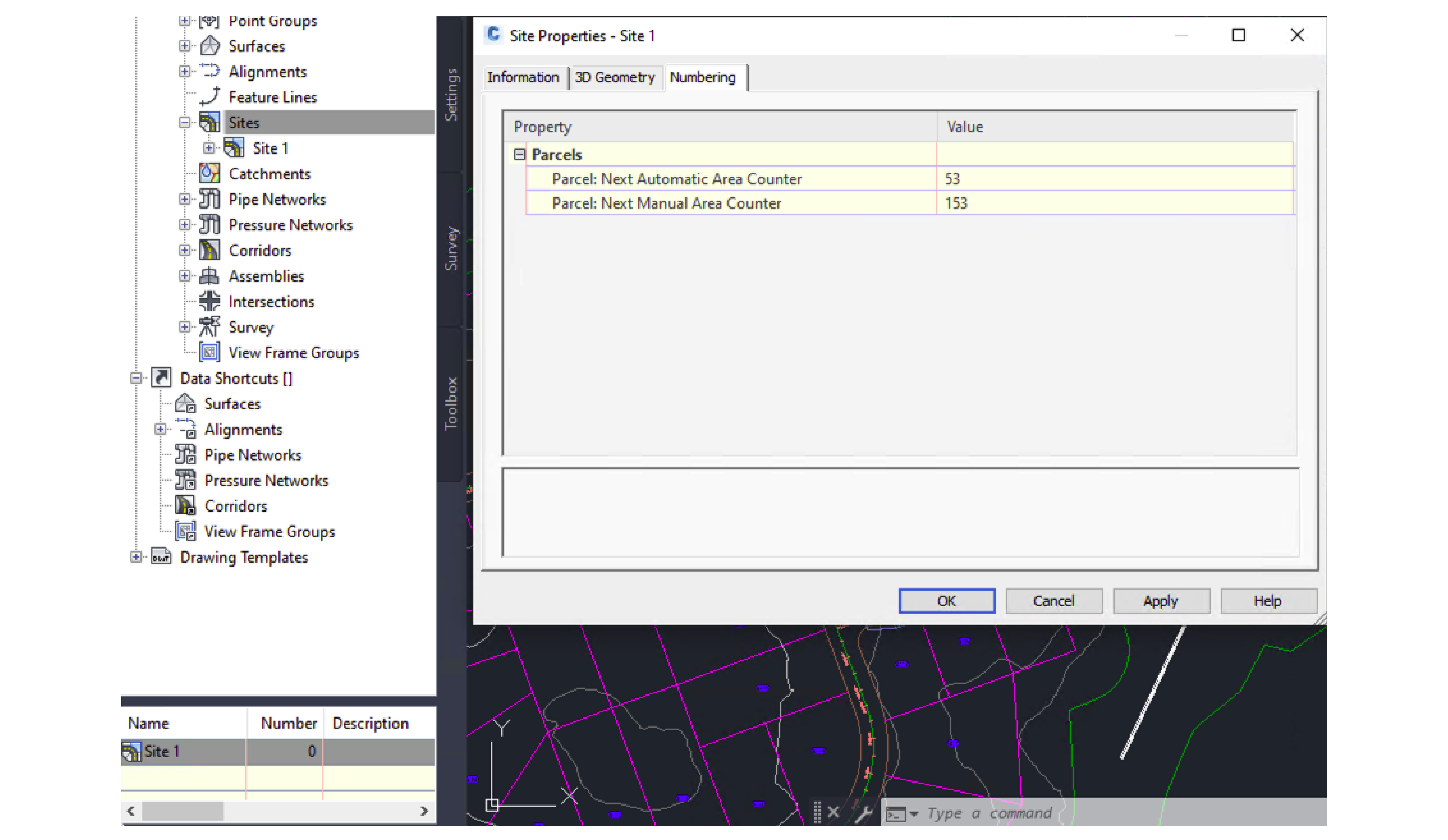This screenshot has width=1448, height=840.
Task: Expand the Drawing Templates node
Action: 136,557
